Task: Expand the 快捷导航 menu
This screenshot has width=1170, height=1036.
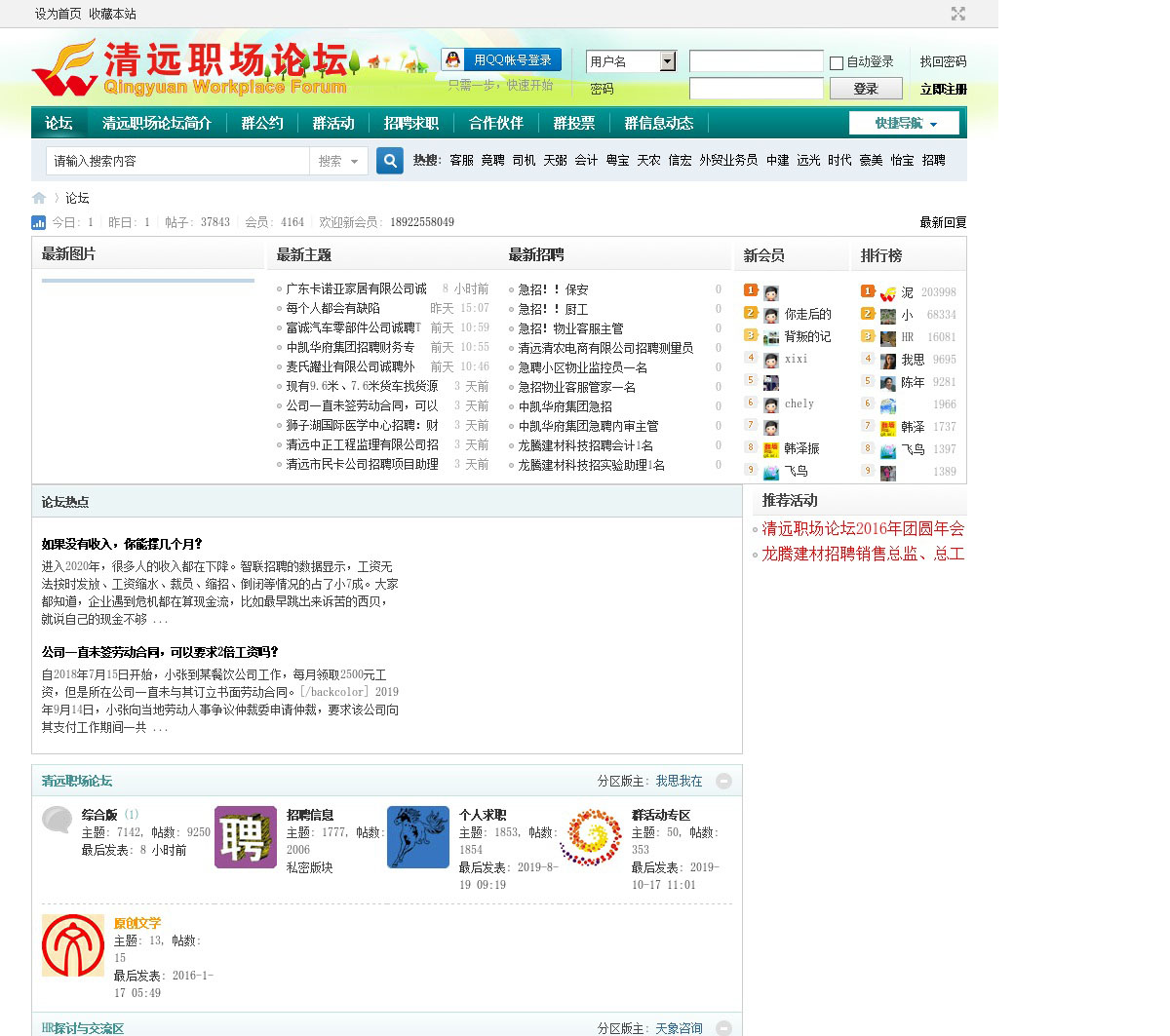Action: tap(905, 123)
